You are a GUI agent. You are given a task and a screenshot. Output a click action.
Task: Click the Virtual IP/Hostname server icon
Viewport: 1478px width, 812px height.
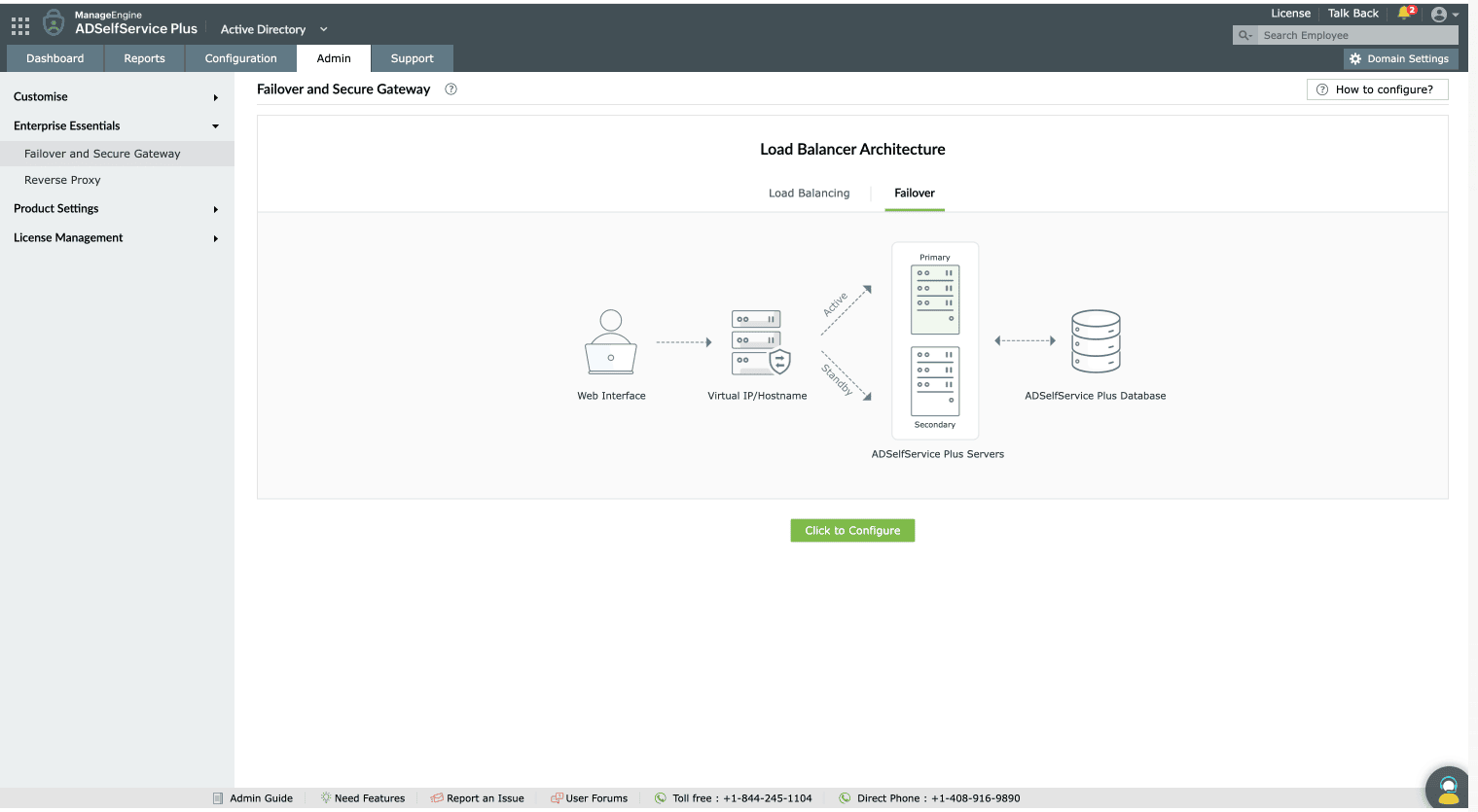pyautogui.click(x=761, y=343)
